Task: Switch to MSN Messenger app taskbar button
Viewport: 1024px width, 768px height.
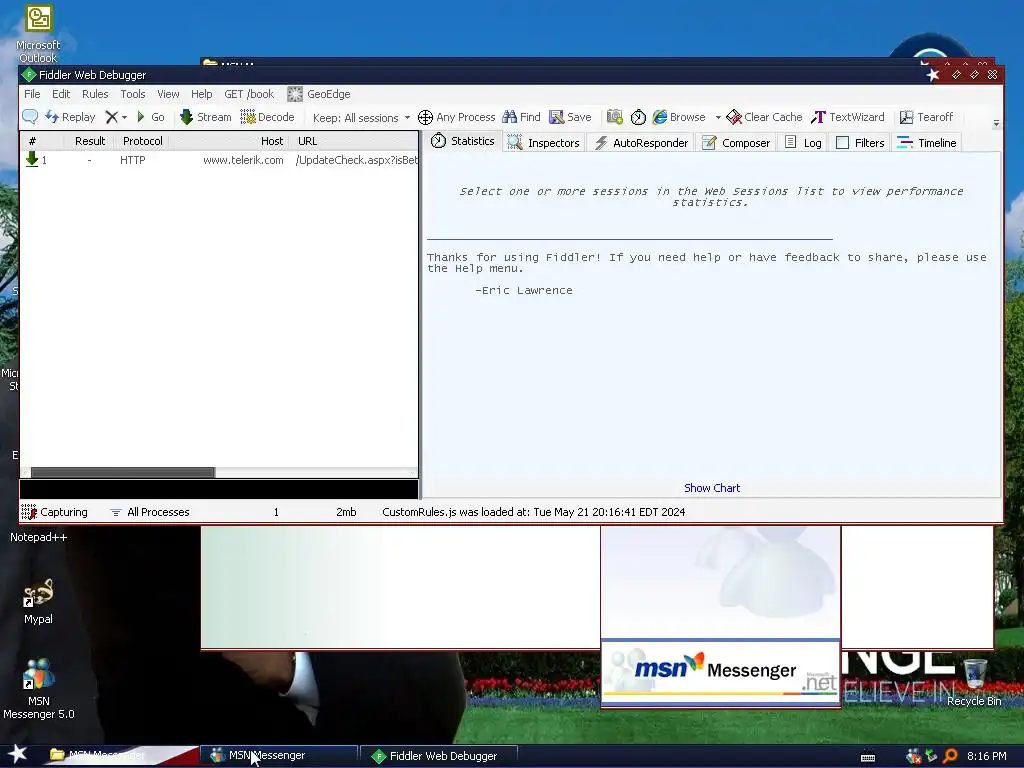Action: click(x=279, y=756)
